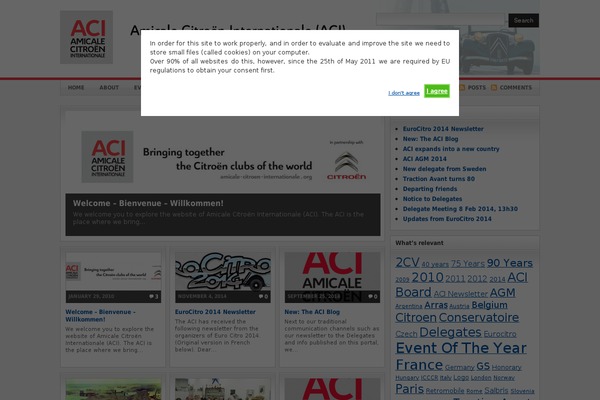Open Welcome - Bienvenue - Willkommen post title
Viewport: 600px width, 400px height.
[100, 315]
